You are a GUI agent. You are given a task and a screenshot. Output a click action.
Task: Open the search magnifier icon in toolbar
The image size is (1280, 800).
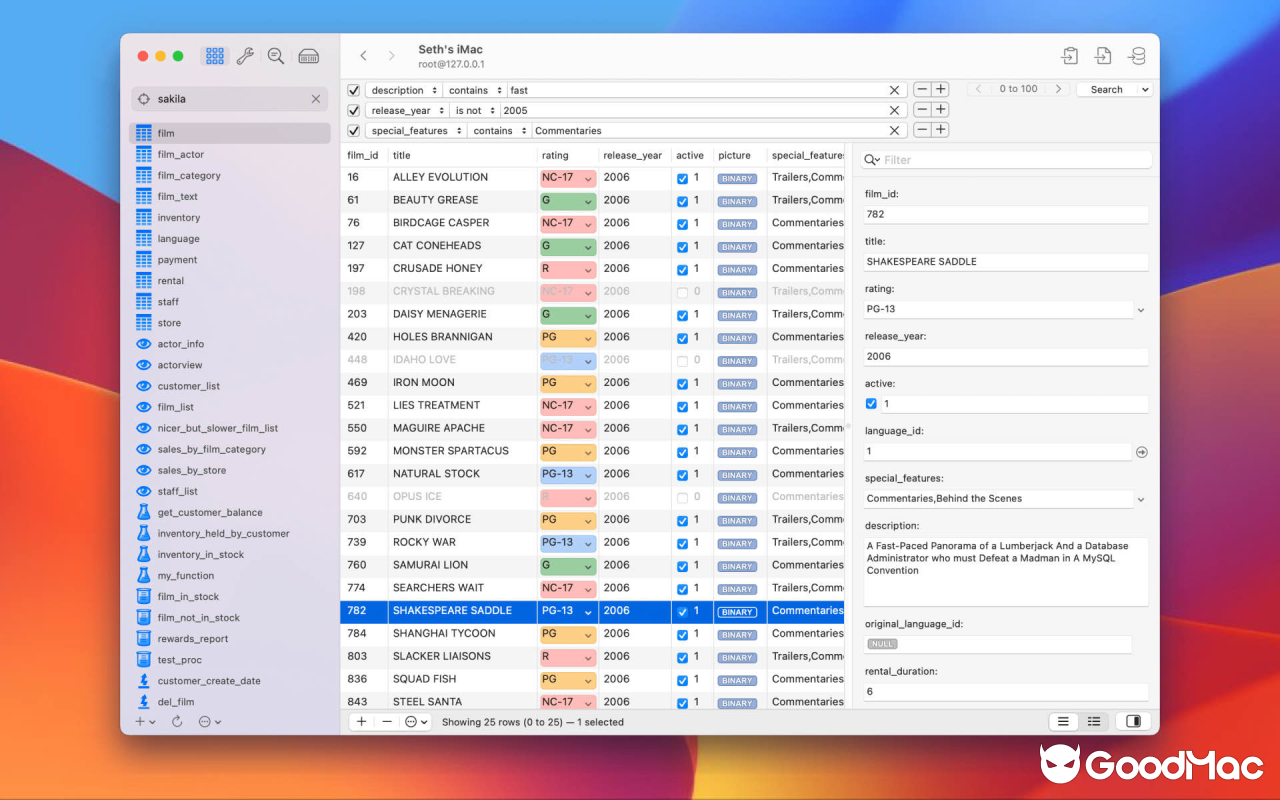click(276, 56)
